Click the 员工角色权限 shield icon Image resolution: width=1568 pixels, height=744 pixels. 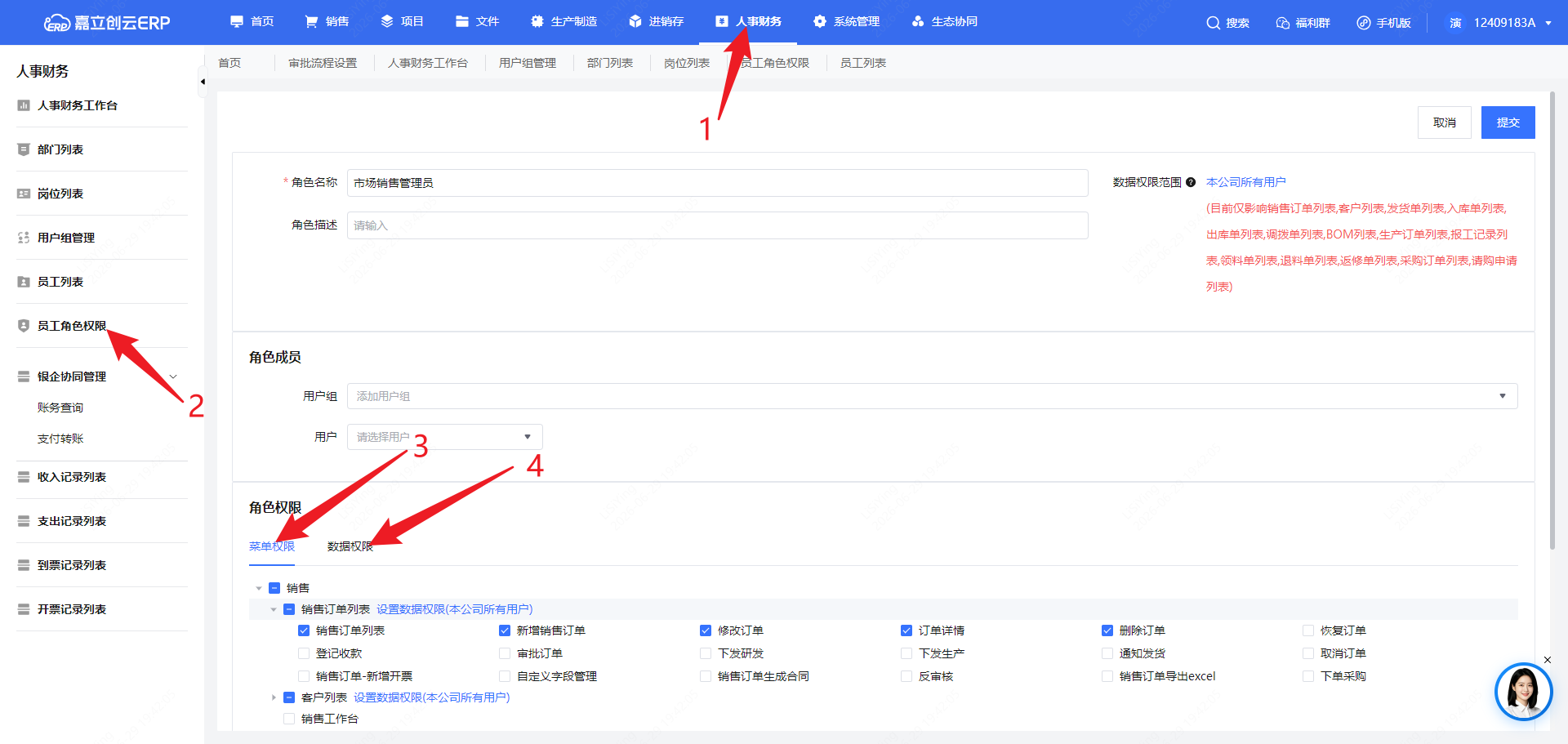click(24, 326)
